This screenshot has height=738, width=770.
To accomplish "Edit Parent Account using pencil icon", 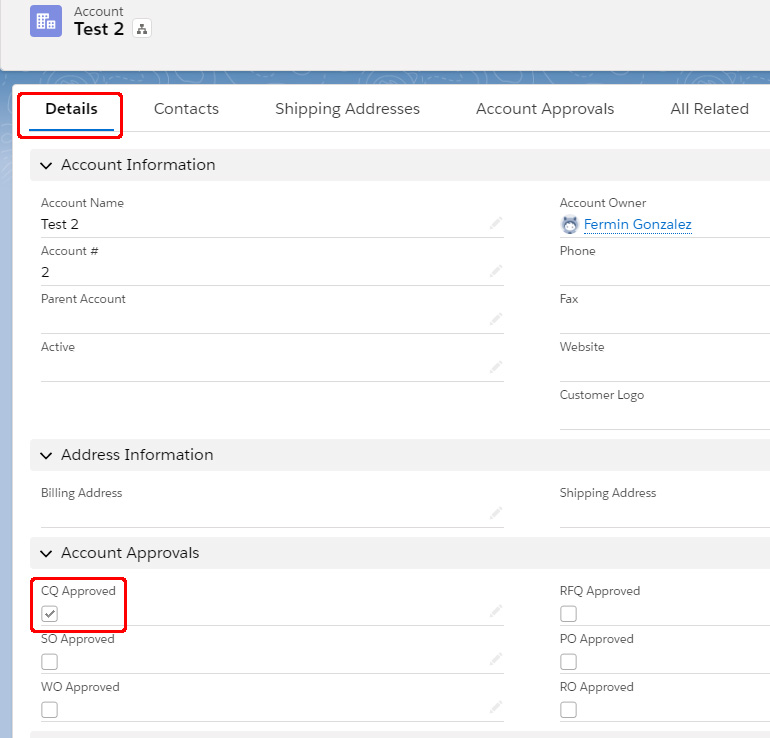I will (x=495, y=319).
